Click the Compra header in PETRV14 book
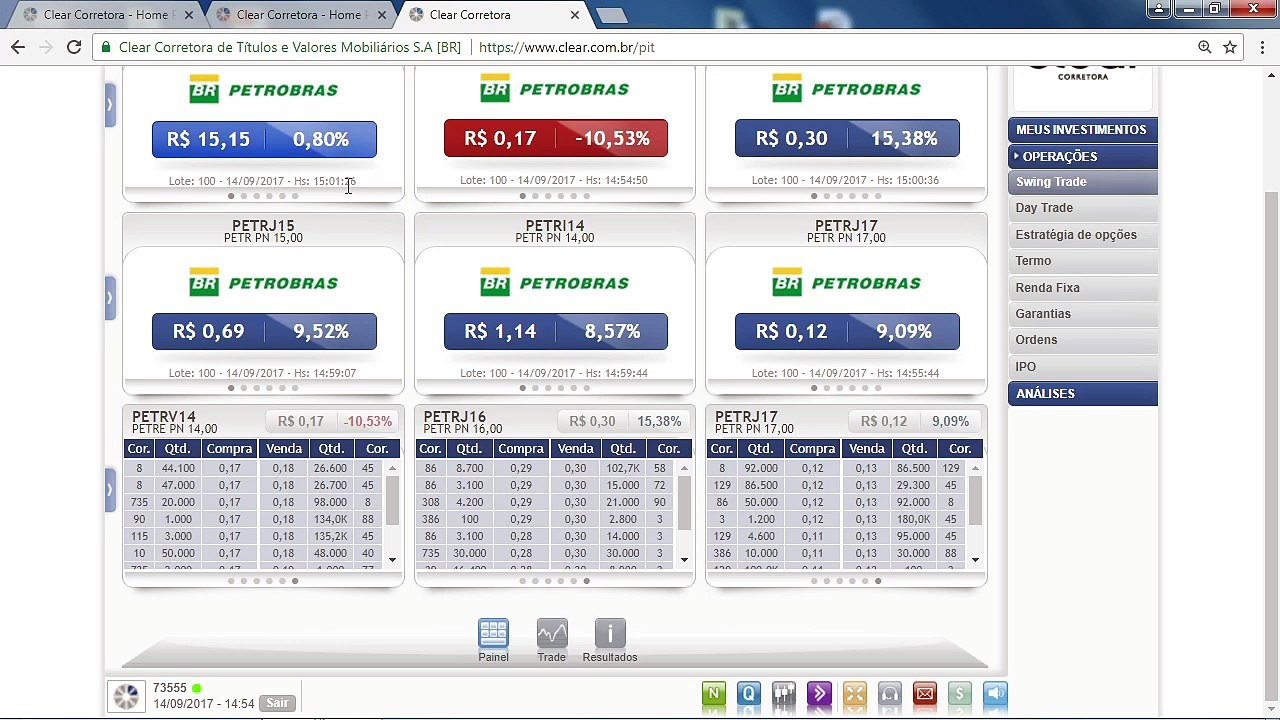 point(229,449)
